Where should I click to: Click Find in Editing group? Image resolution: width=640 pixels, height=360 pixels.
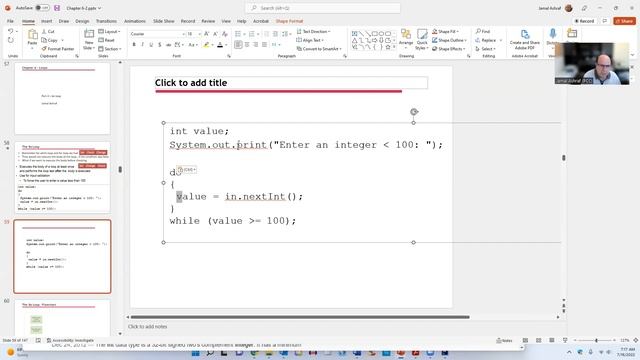483,31
